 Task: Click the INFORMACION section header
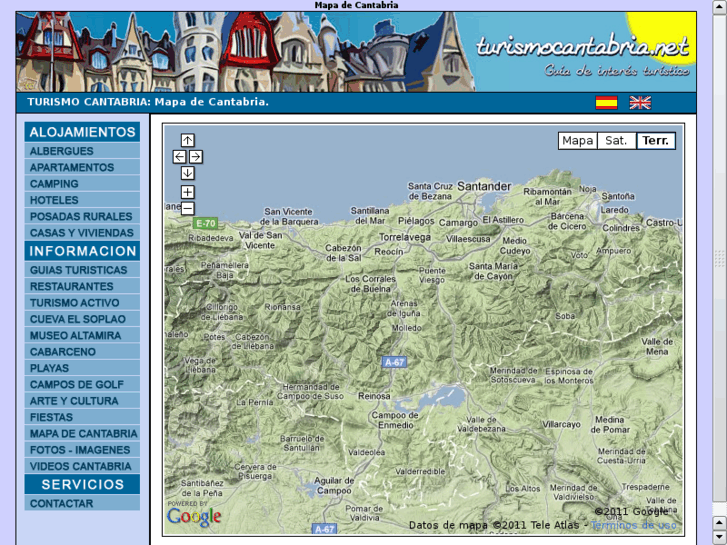click(82, 251)
